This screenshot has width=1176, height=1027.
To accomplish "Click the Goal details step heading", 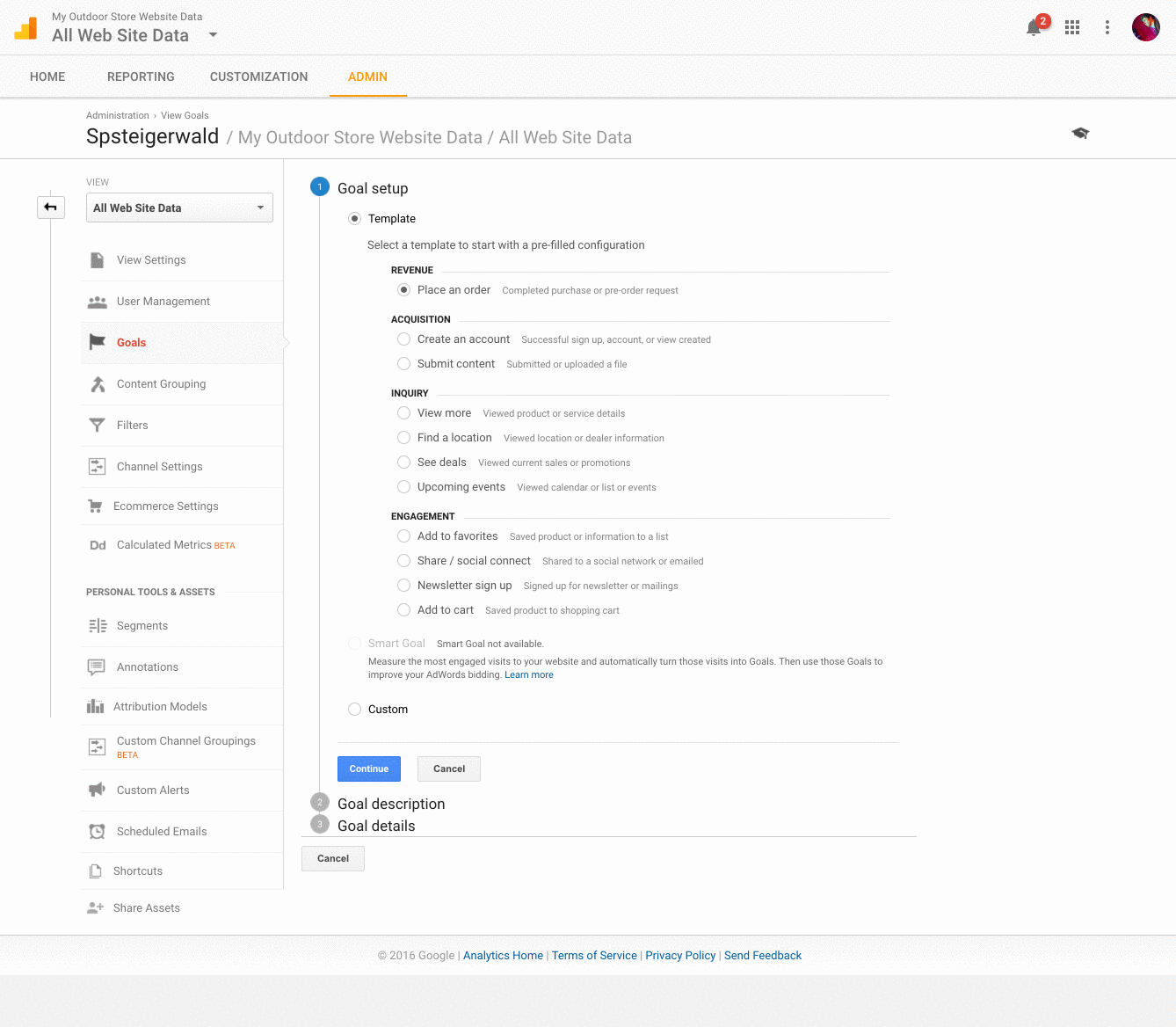I will click(x=376, y=826).
